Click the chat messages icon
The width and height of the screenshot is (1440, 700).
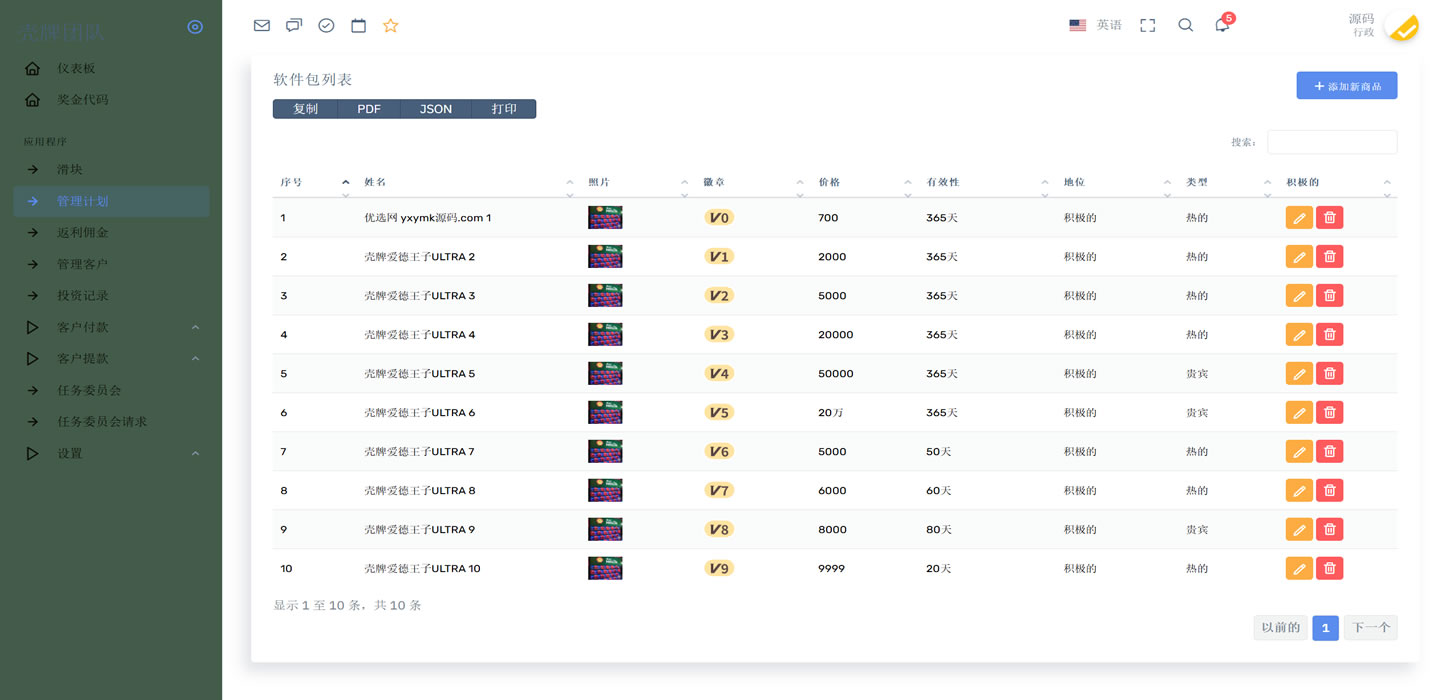(x=294, y=26)
